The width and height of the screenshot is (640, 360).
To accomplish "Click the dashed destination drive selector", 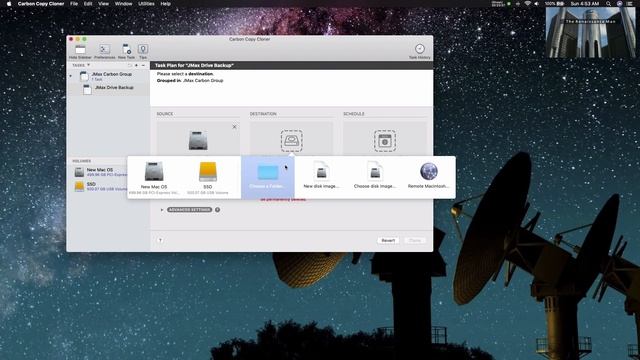I will (x=291, y=141).
